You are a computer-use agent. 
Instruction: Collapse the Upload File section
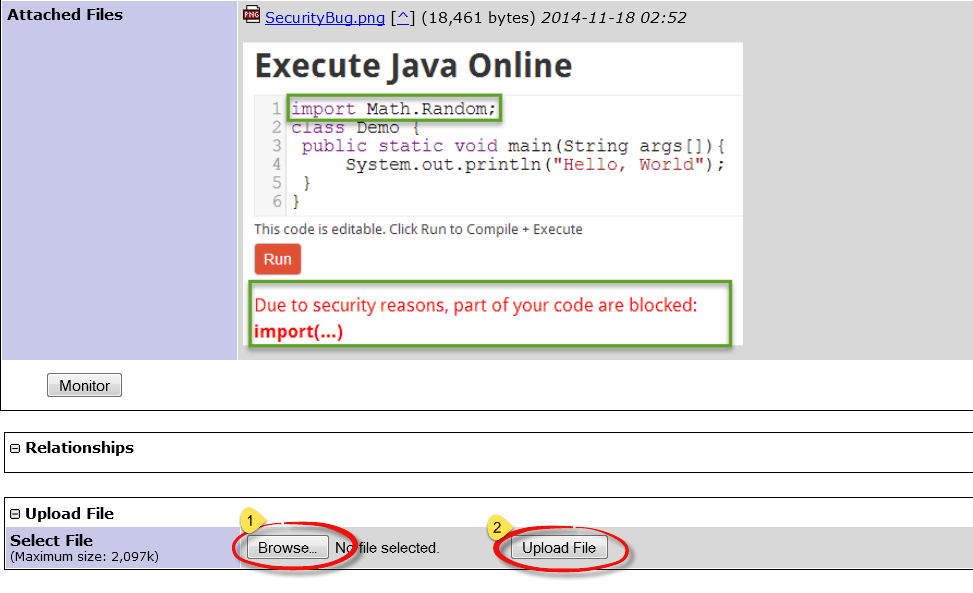click(x=15, y=514)
